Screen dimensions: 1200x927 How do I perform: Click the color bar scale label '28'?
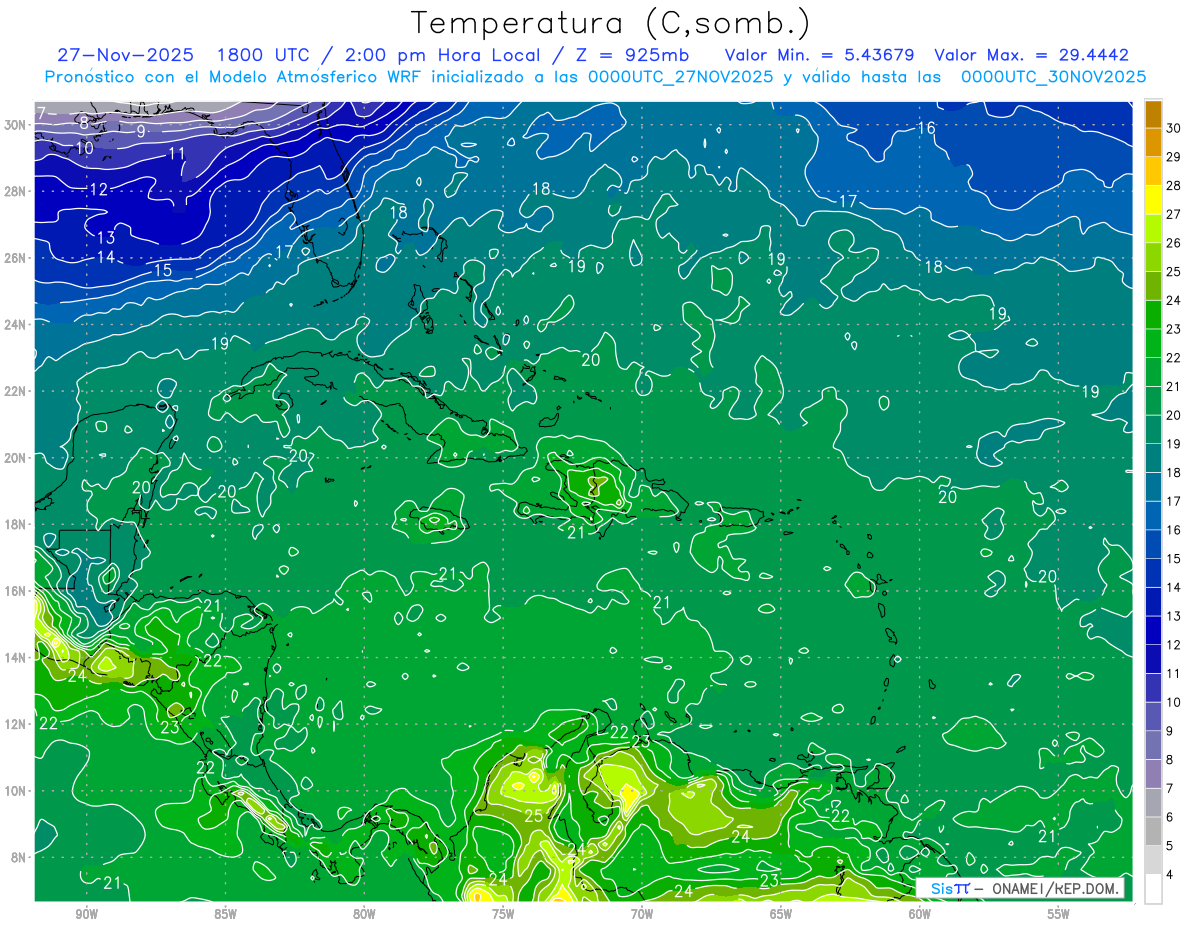[x=1174, y=186]
